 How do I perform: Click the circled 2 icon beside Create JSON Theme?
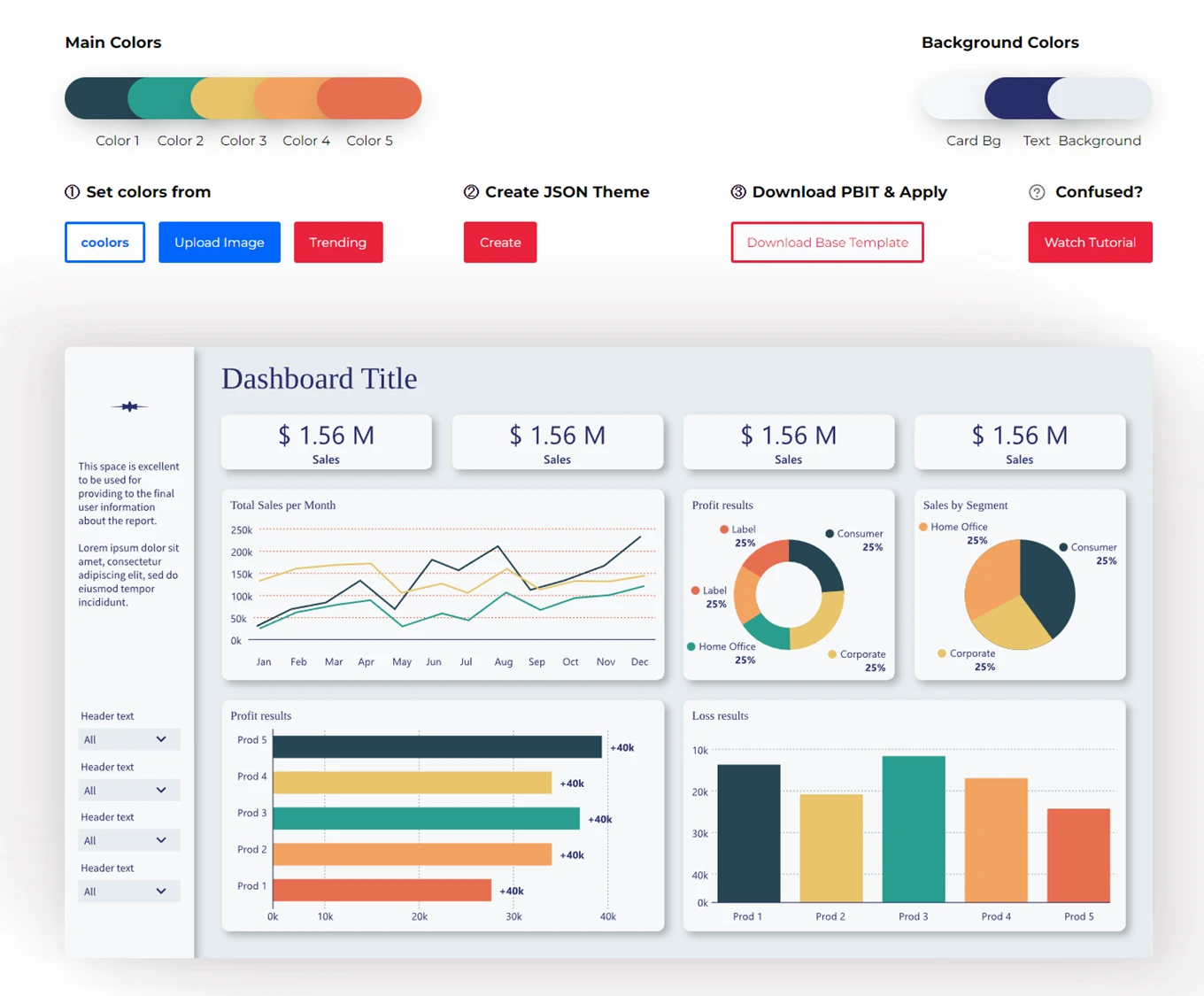coord(469,191)
